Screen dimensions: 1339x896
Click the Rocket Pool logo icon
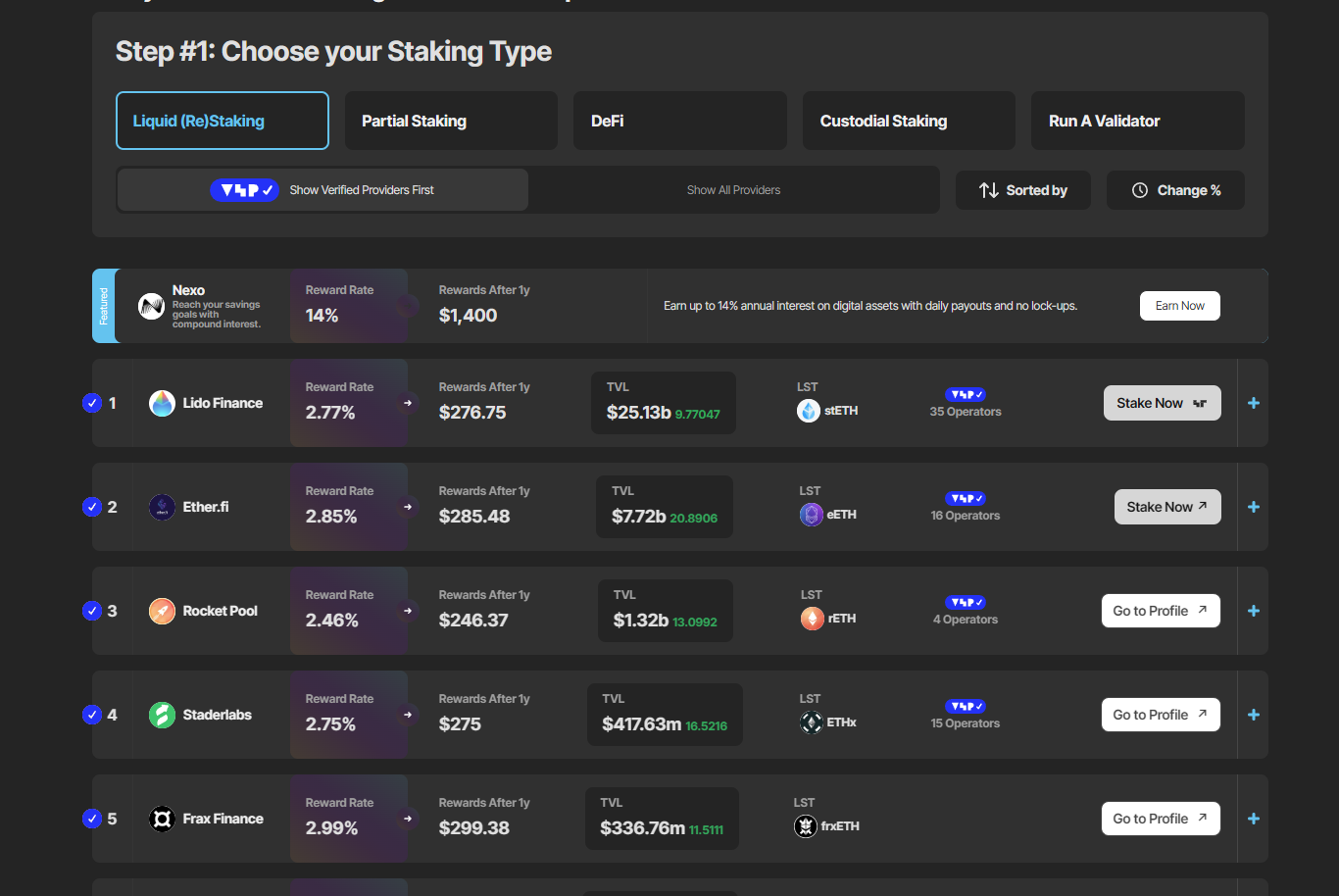pos(162,611)
